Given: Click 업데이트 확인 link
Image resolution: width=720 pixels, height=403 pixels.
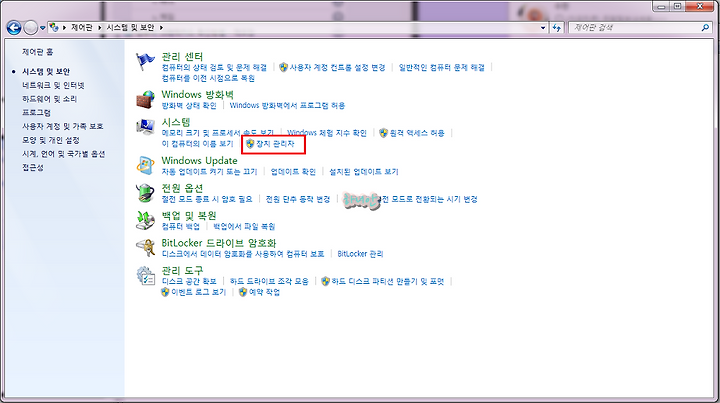Looking at the screenshot, I should click(x=293, y=172).
